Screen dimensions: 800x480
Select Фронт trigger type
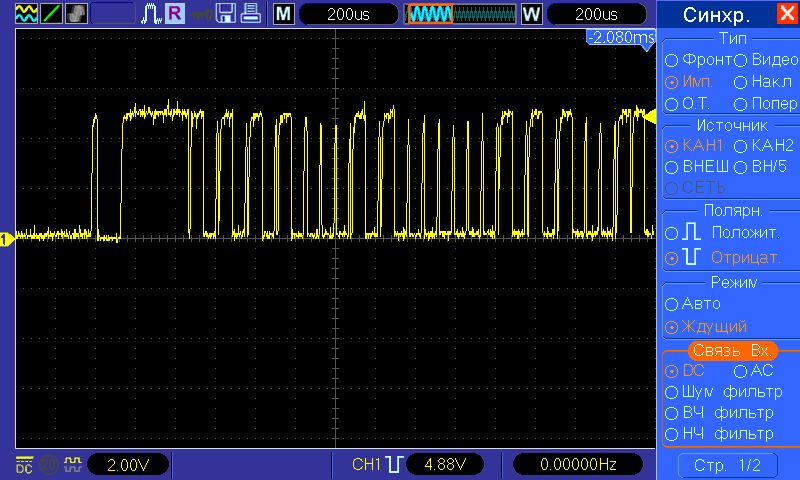tap(699, 60)
